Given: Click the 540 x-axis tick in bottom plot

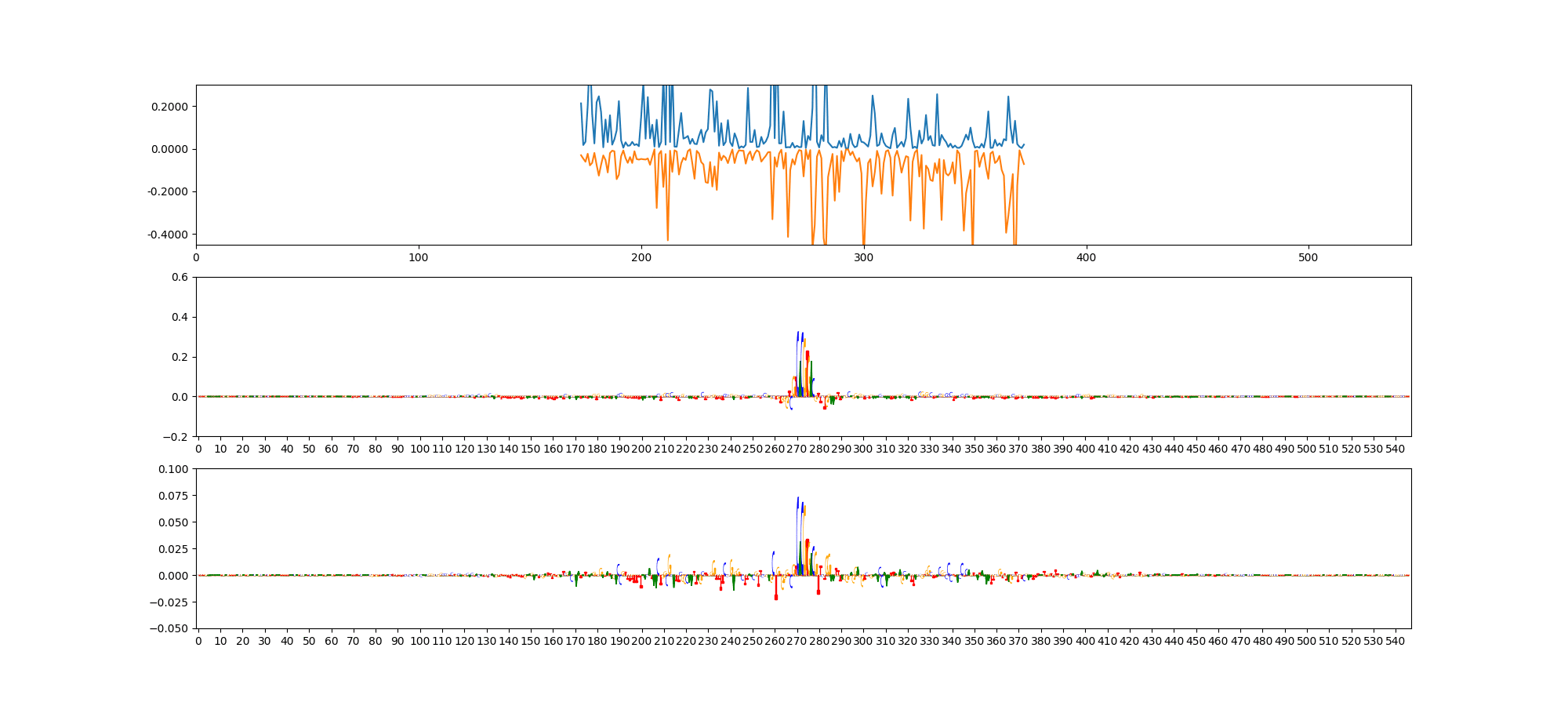Looking at the screenshot, I should (x=1396, y=641).
